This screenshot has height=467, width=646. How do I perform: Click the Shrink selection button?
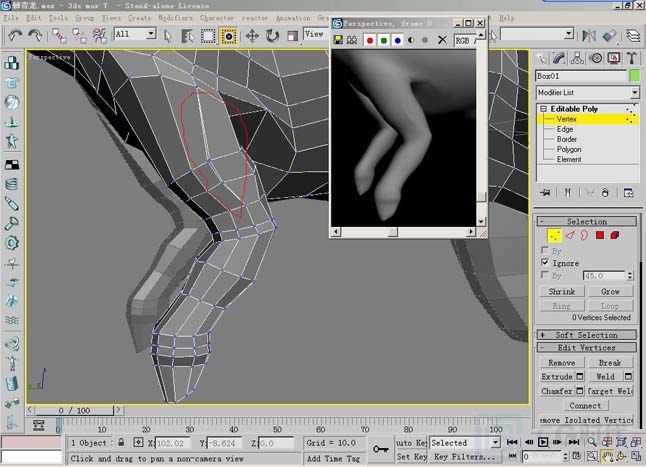coord(562,291)
